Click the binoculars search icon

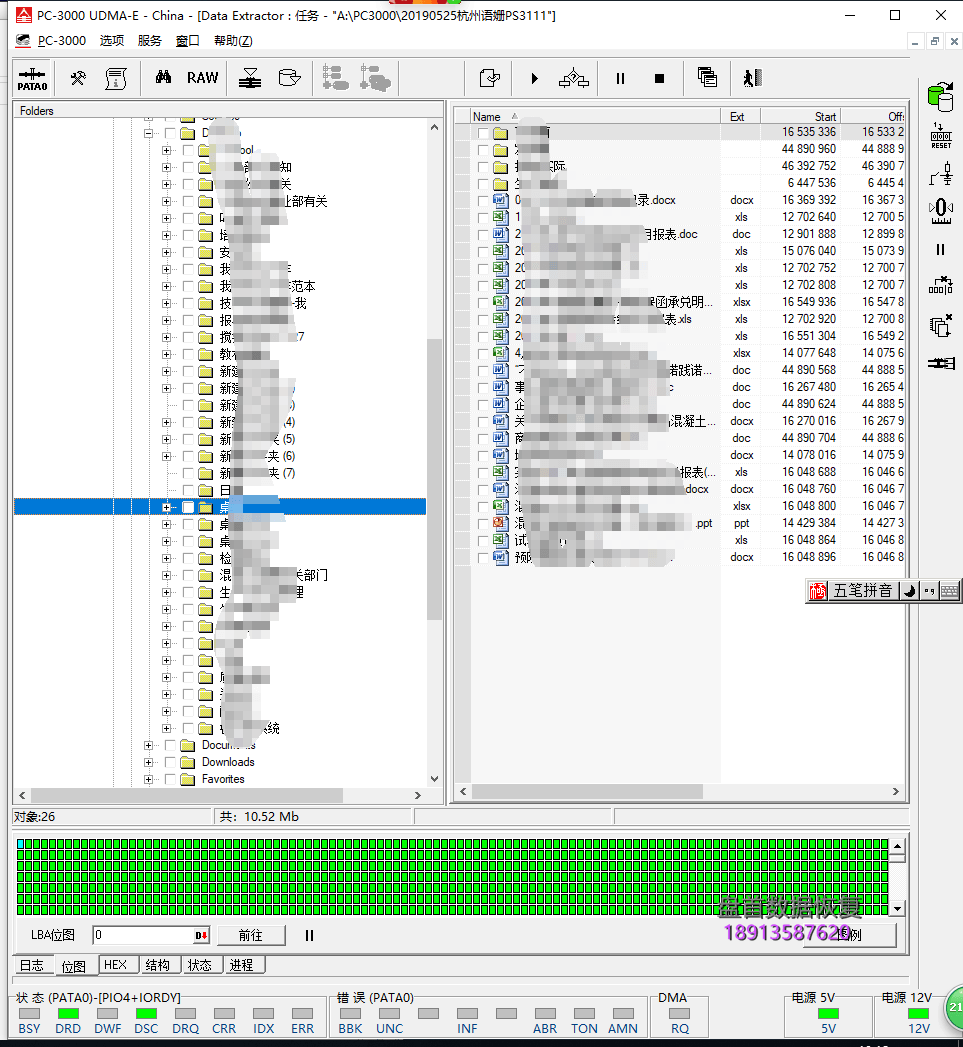(163, 77)
